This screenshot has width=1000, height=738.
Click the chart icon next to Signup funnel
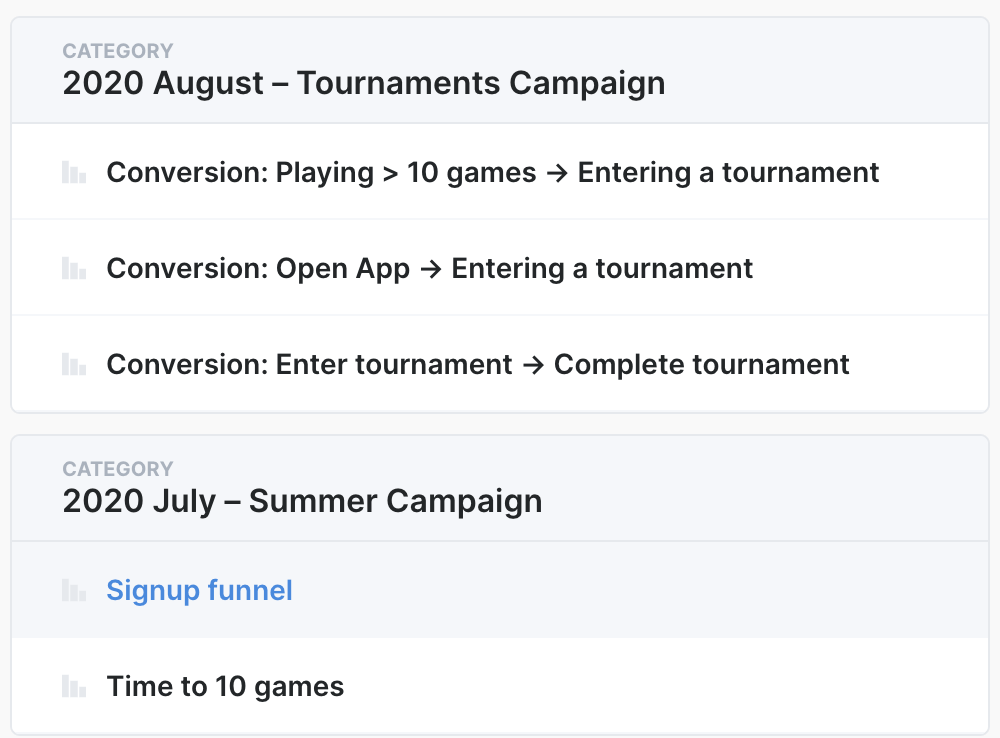point(74,591)
